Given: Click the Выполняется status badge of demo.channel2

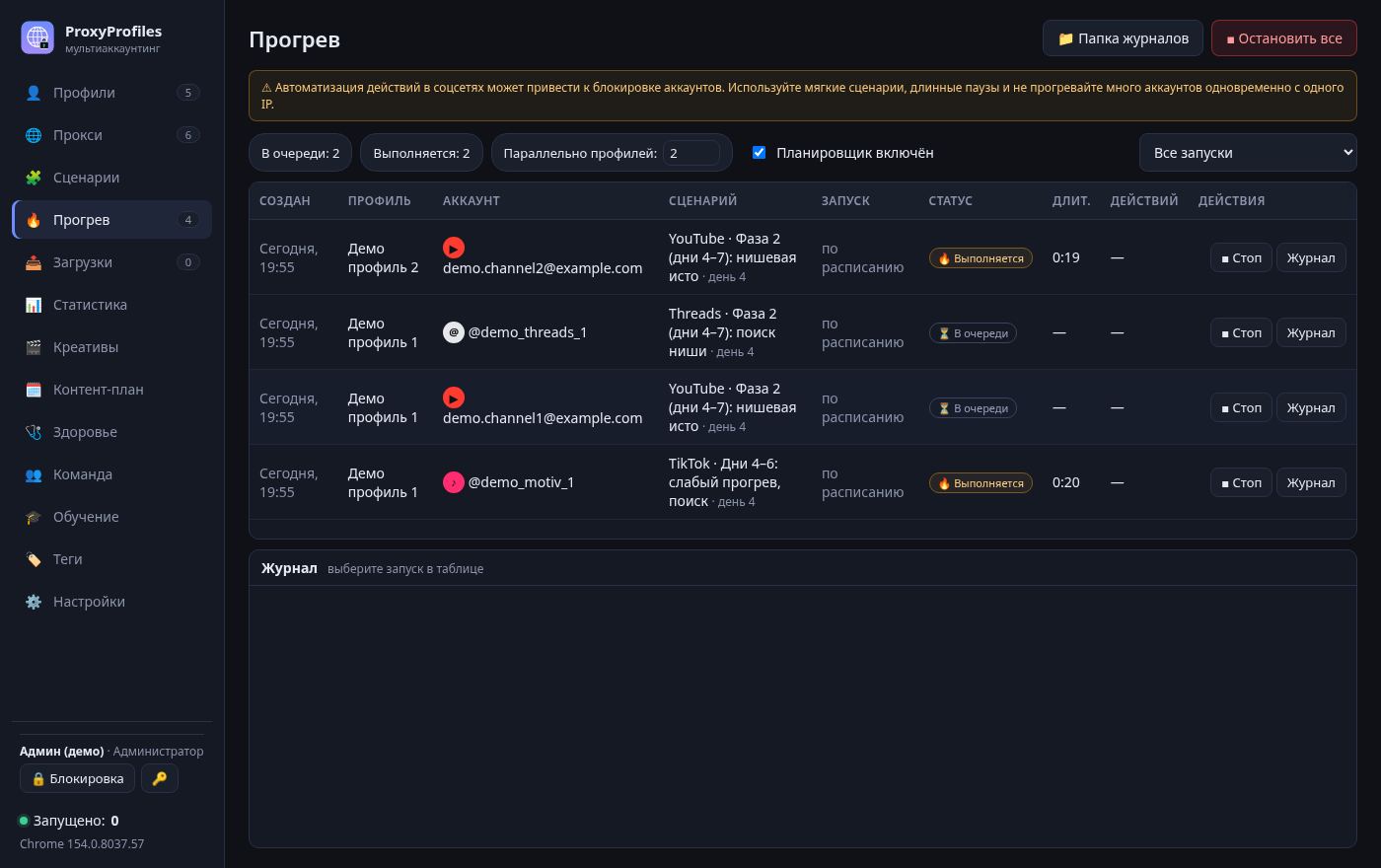Looking at the screenshot, I should (981, 258).
